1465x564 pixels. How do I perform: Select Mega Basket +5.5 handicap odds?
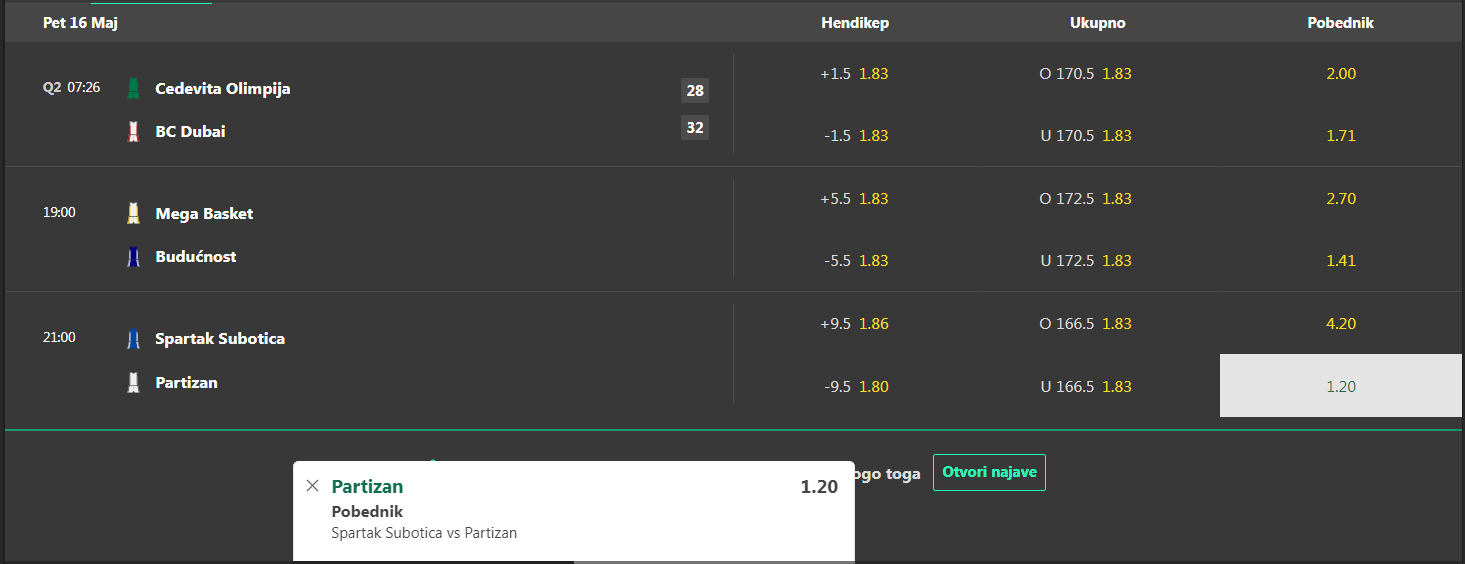tap(855, 198)
